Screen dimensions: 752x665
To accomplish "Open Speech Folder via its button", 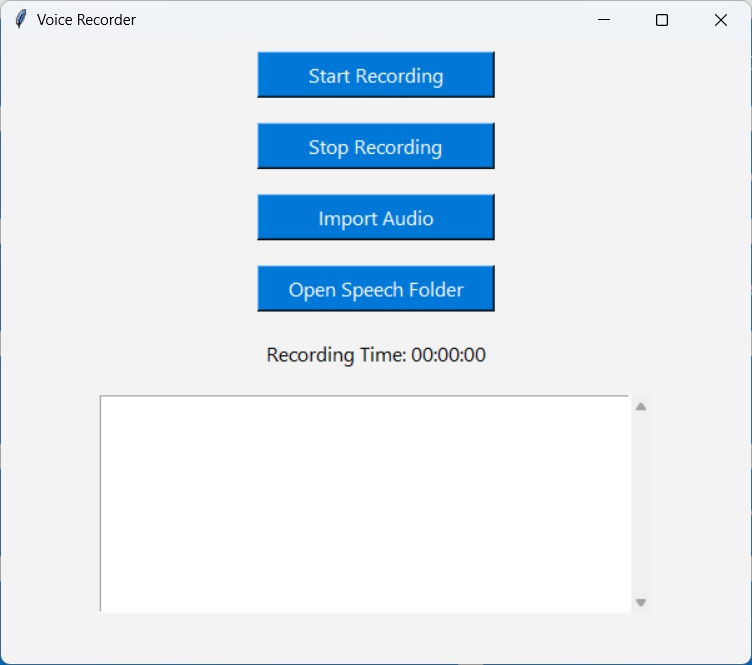I will (375, 289).
